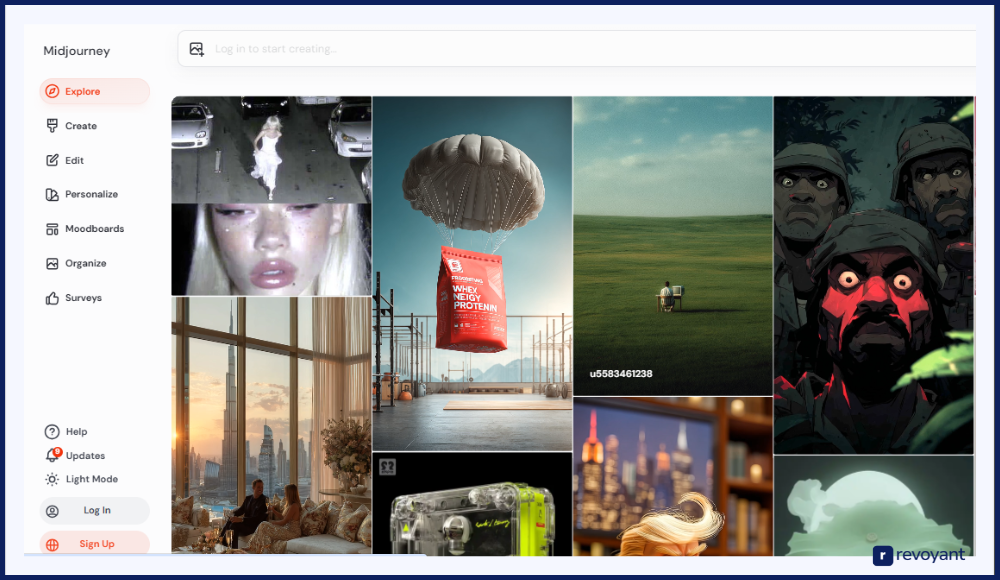The width and height of the screenshot is (1000, 580).
Task: Select the Surveys menu item
Action: [83, 298]
